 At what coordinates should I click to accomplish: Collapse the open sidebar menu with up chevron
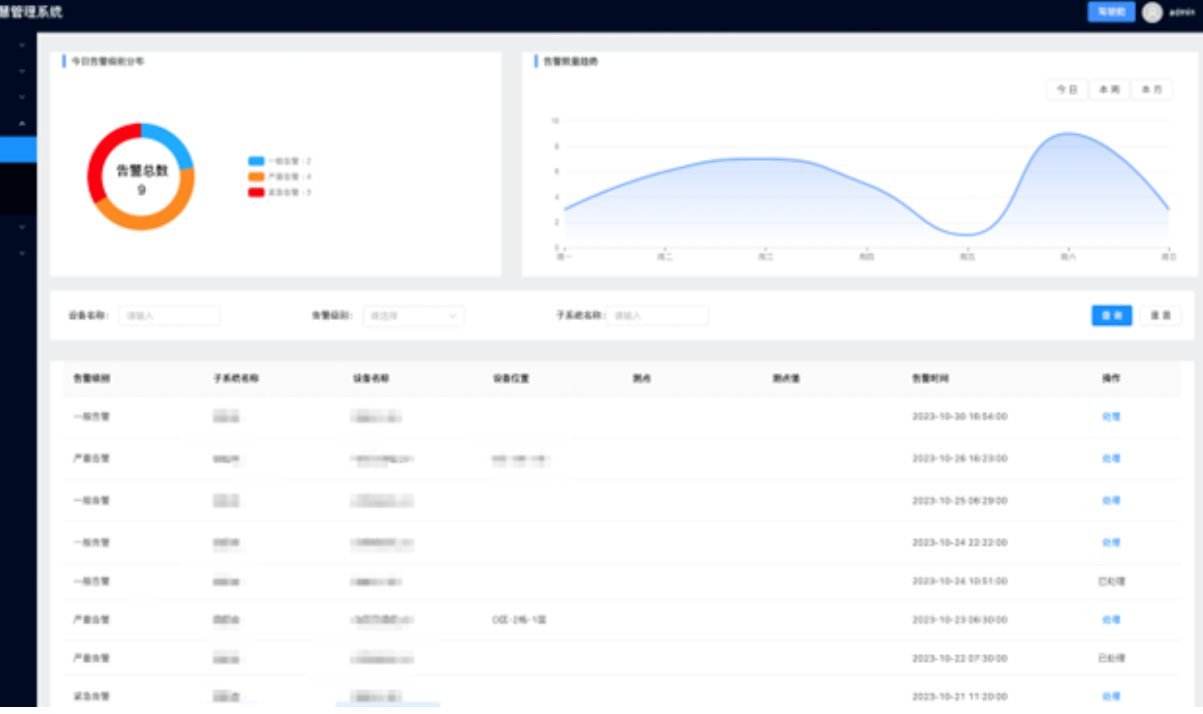tap(22, 124)
